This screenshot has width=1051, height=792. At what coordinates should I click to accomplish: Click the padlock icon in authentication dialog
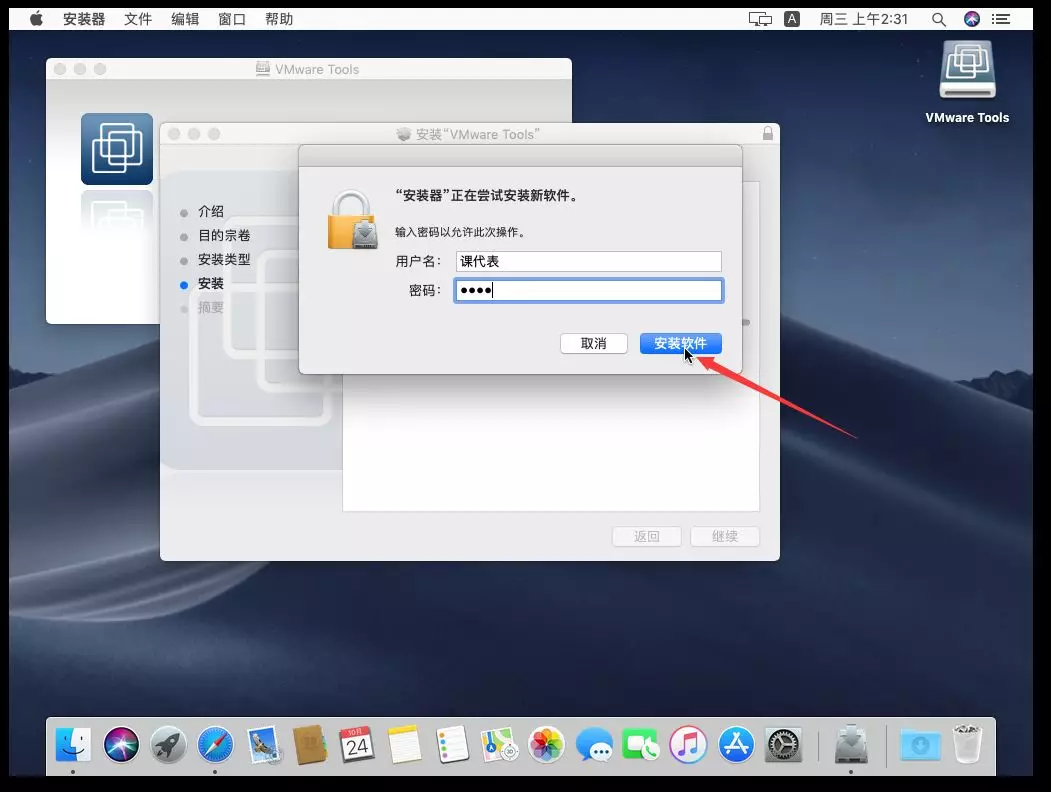(x=353, y=220)
